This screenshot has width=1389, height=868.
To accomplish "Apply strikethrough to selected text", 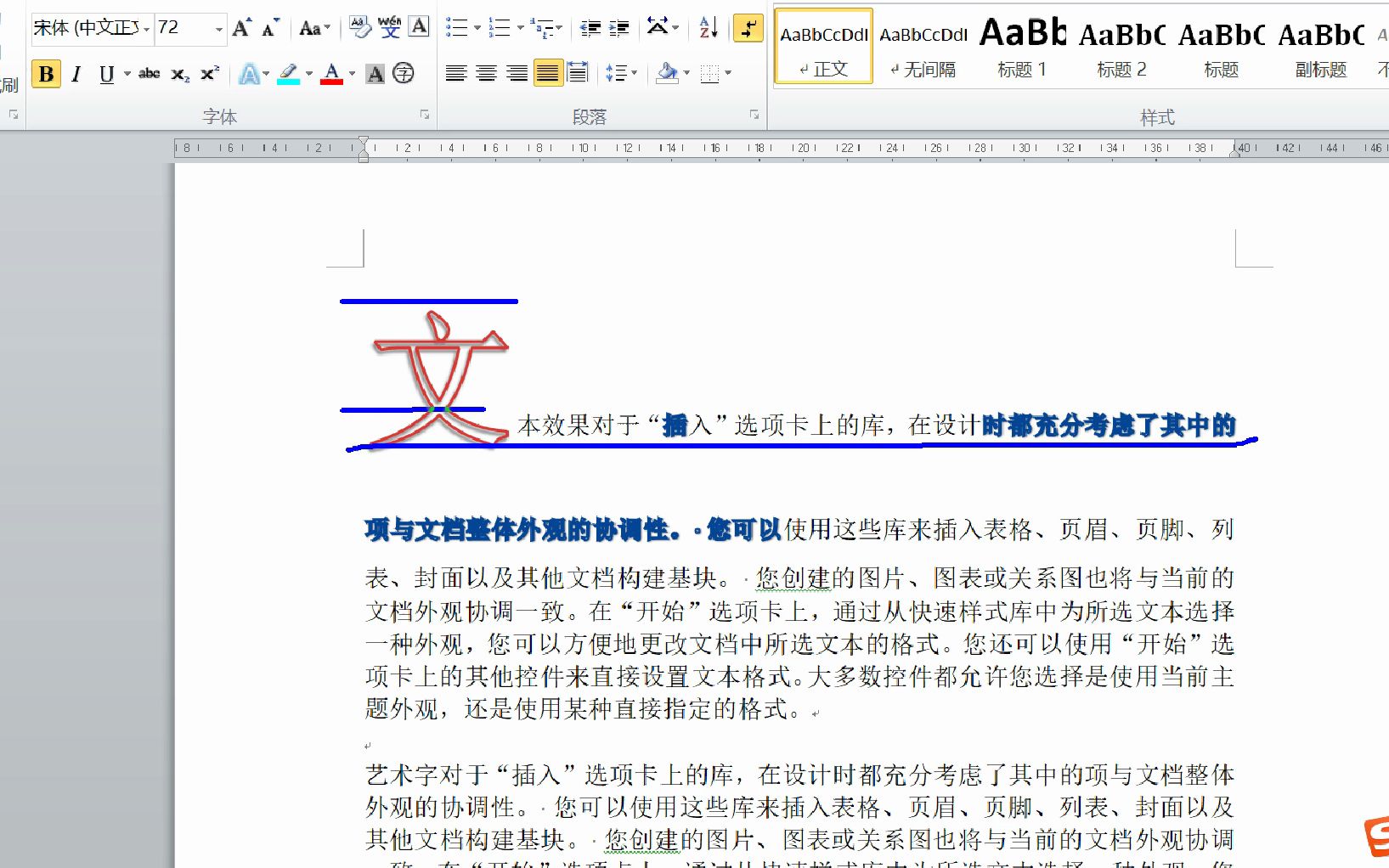I will (149, 74).
